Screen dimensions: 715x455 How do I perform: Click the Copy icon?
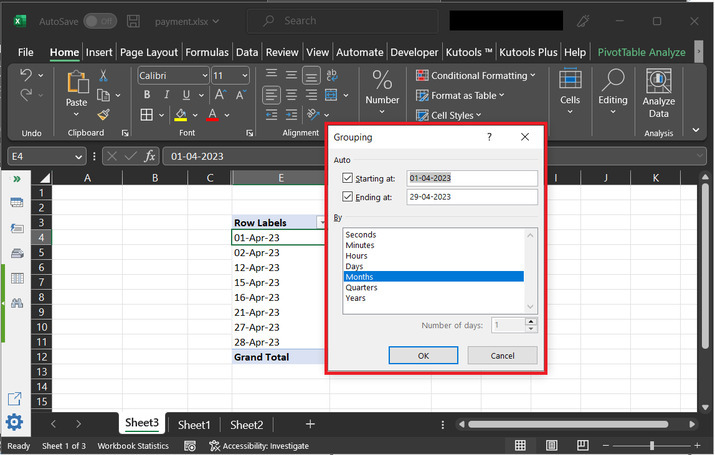(104, 95)
